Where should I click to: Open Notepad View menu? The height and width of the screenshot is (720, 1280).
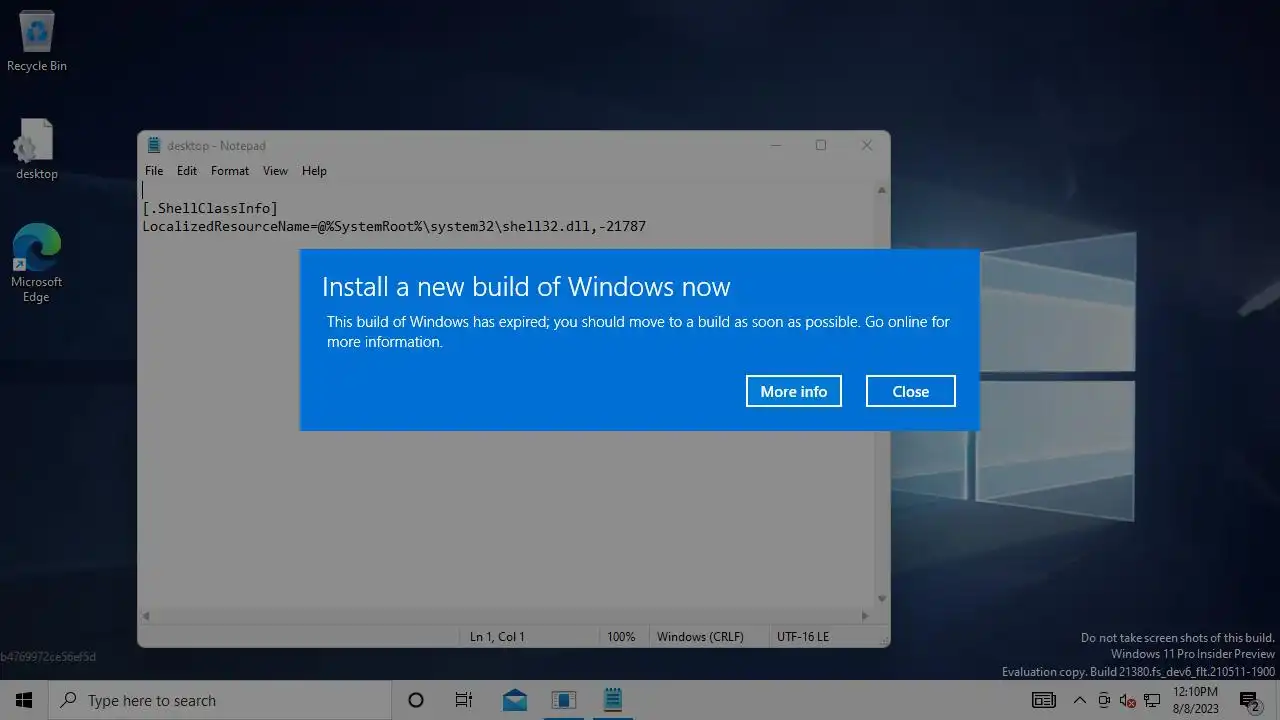click(275, 171)
